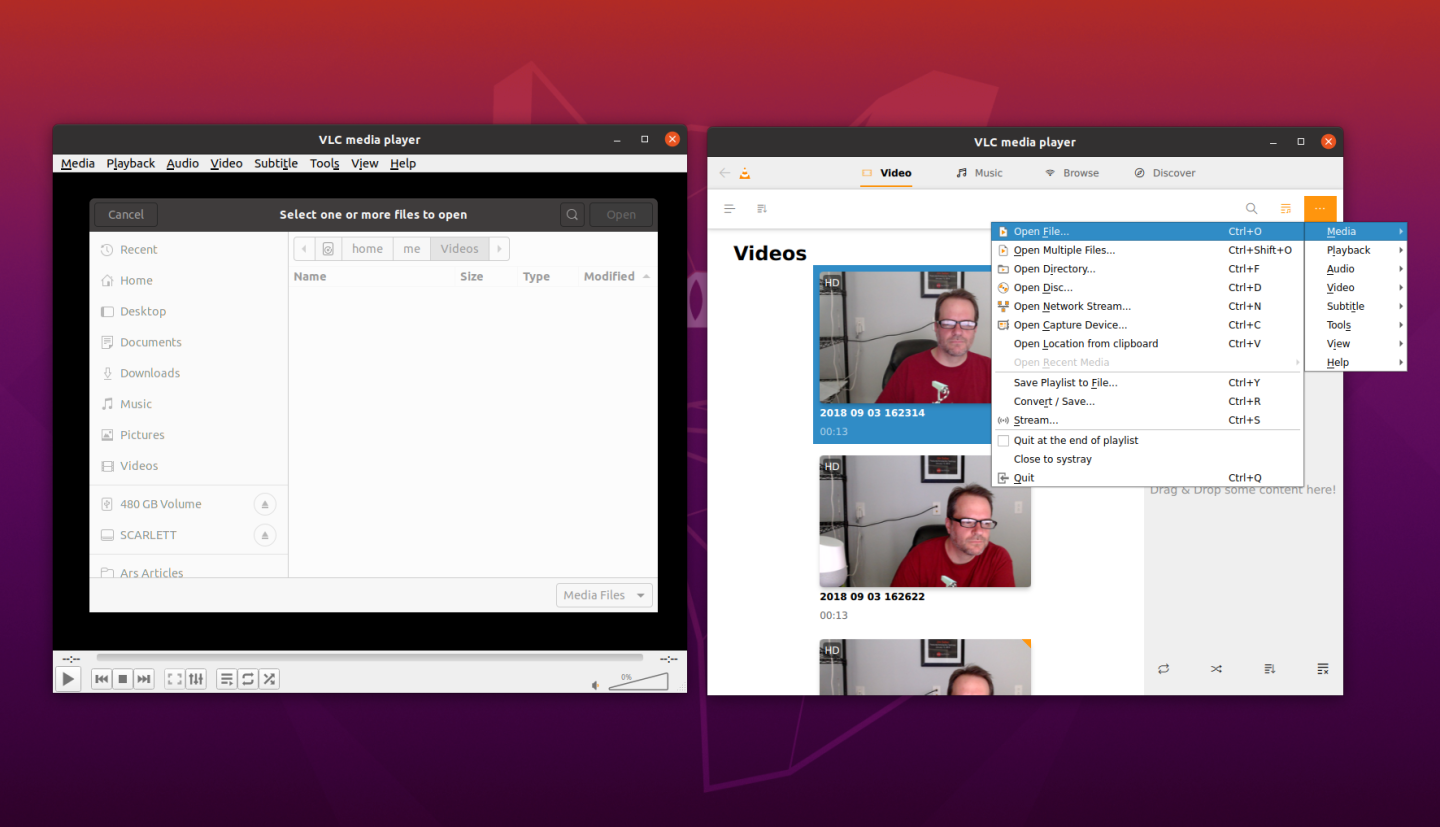Open the search icon in the Video library

1251,208
